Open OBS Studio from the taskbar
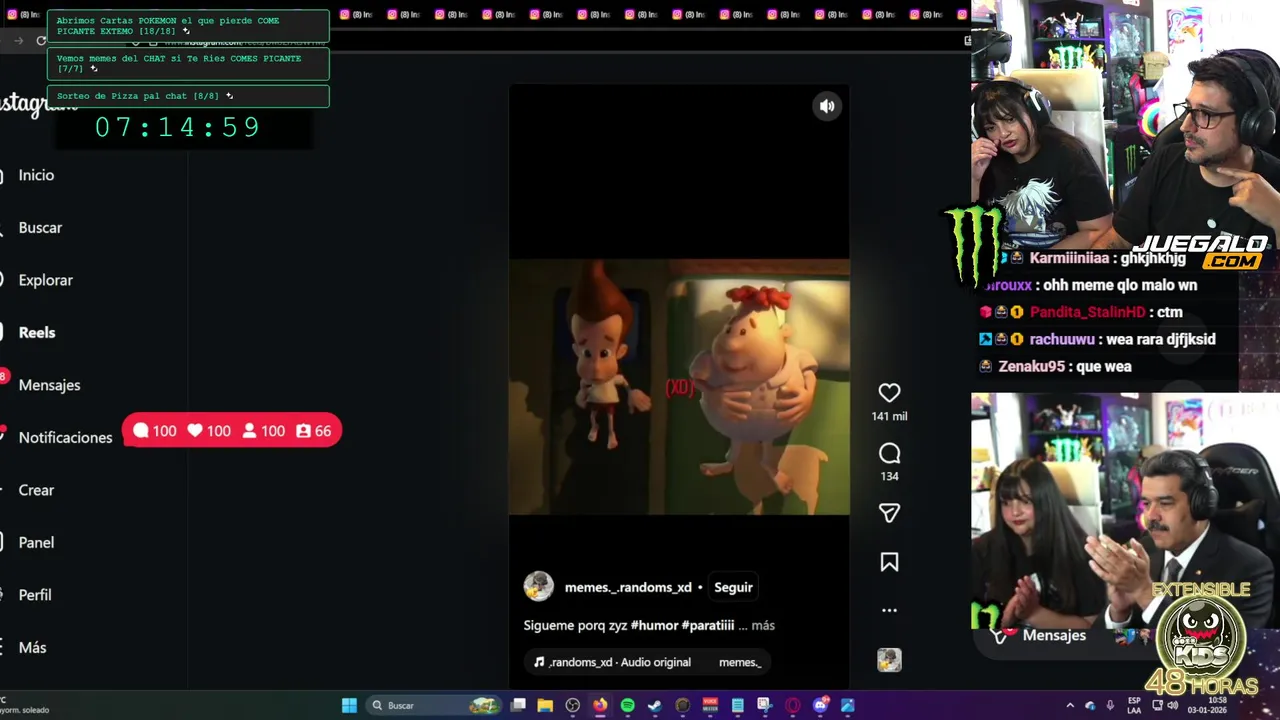Viewport: 1280px width, 720px height. [x=572, y=705]
